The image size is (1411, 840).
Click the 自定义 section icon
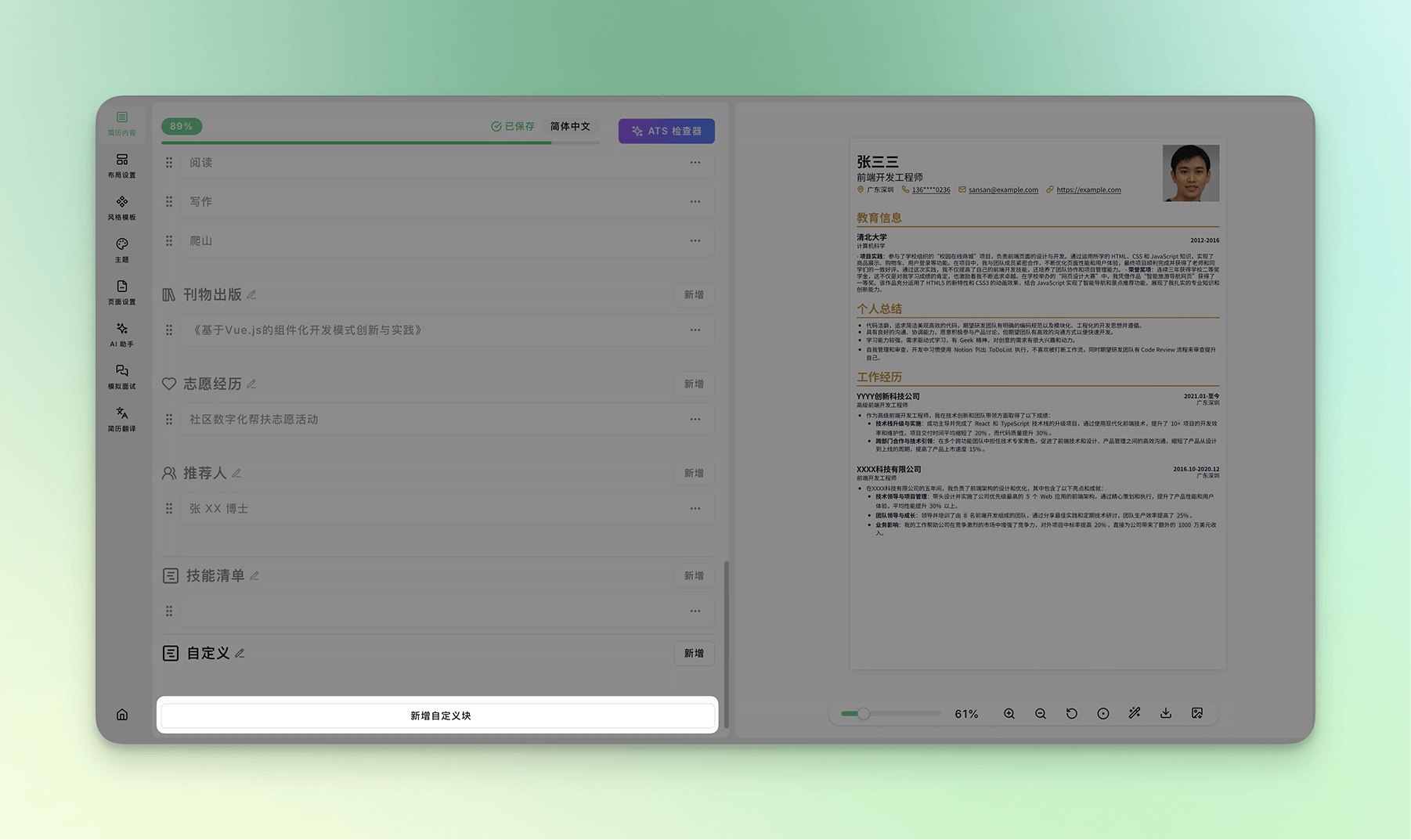pyautogui.click(x=171, y=653)
